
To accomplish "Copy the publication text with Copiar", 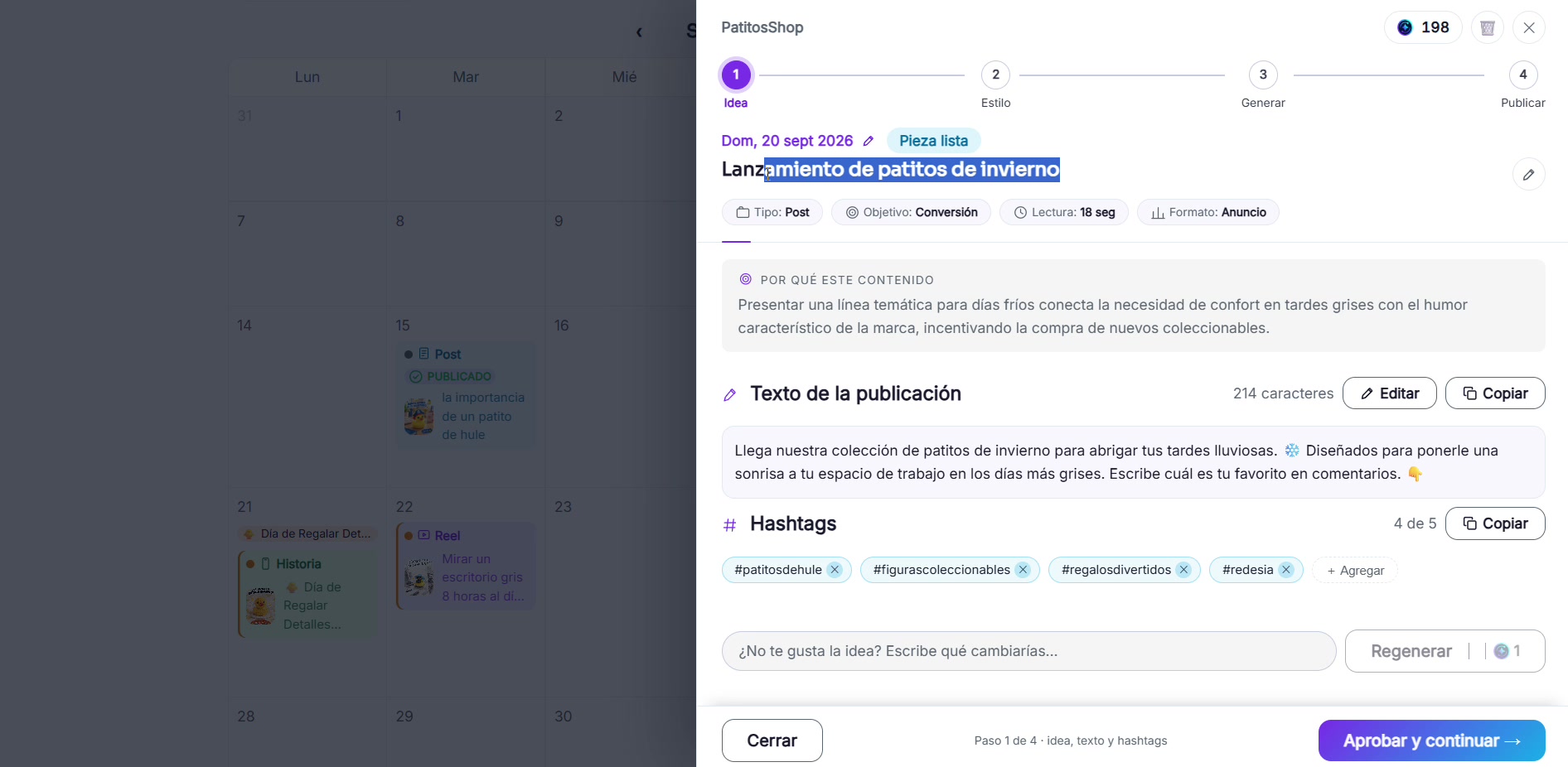I will click(1495, 393).
